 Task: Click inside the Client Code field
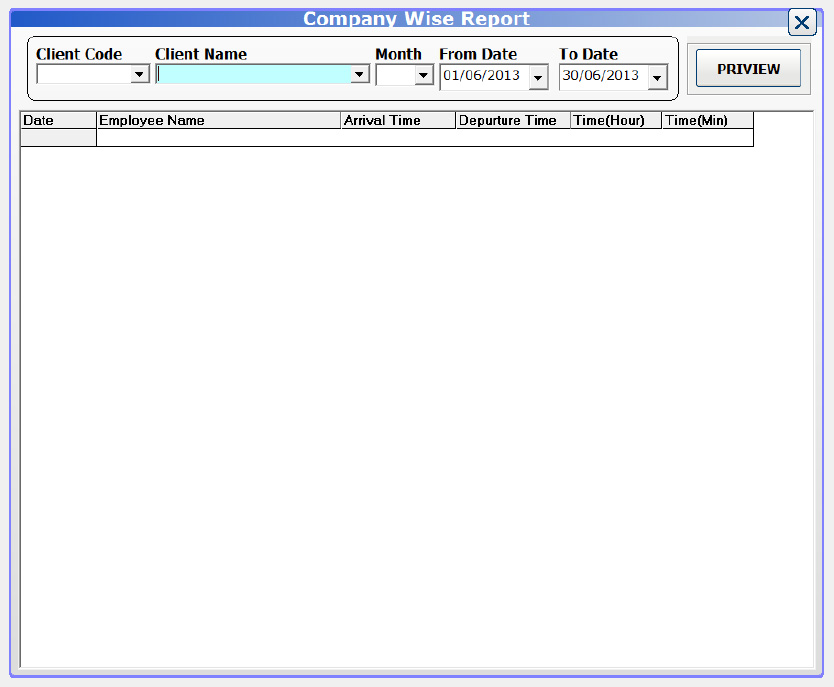point(85,73)
